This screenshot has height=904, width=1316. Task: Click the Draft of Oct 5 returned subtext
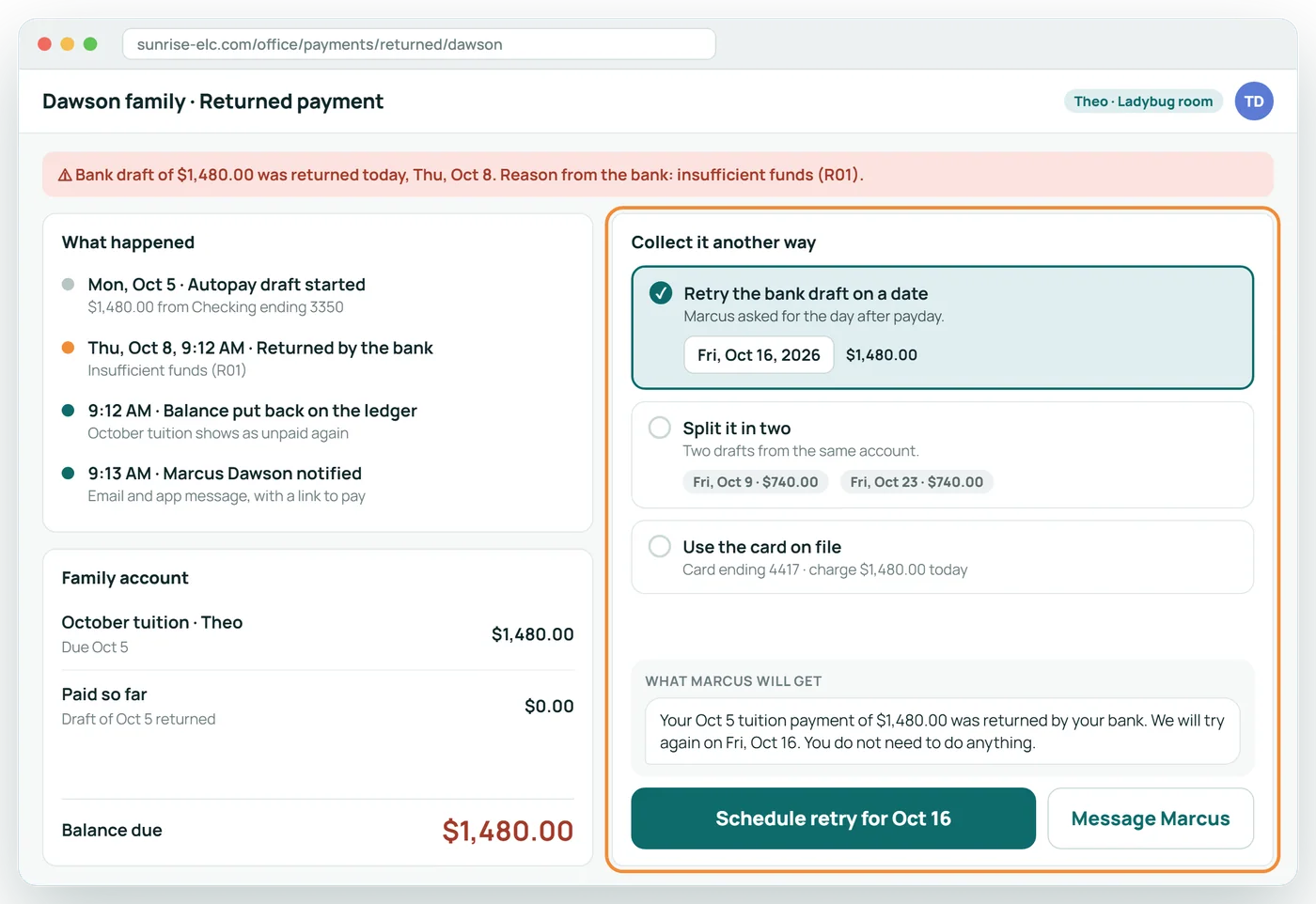[x=138, y=719]
